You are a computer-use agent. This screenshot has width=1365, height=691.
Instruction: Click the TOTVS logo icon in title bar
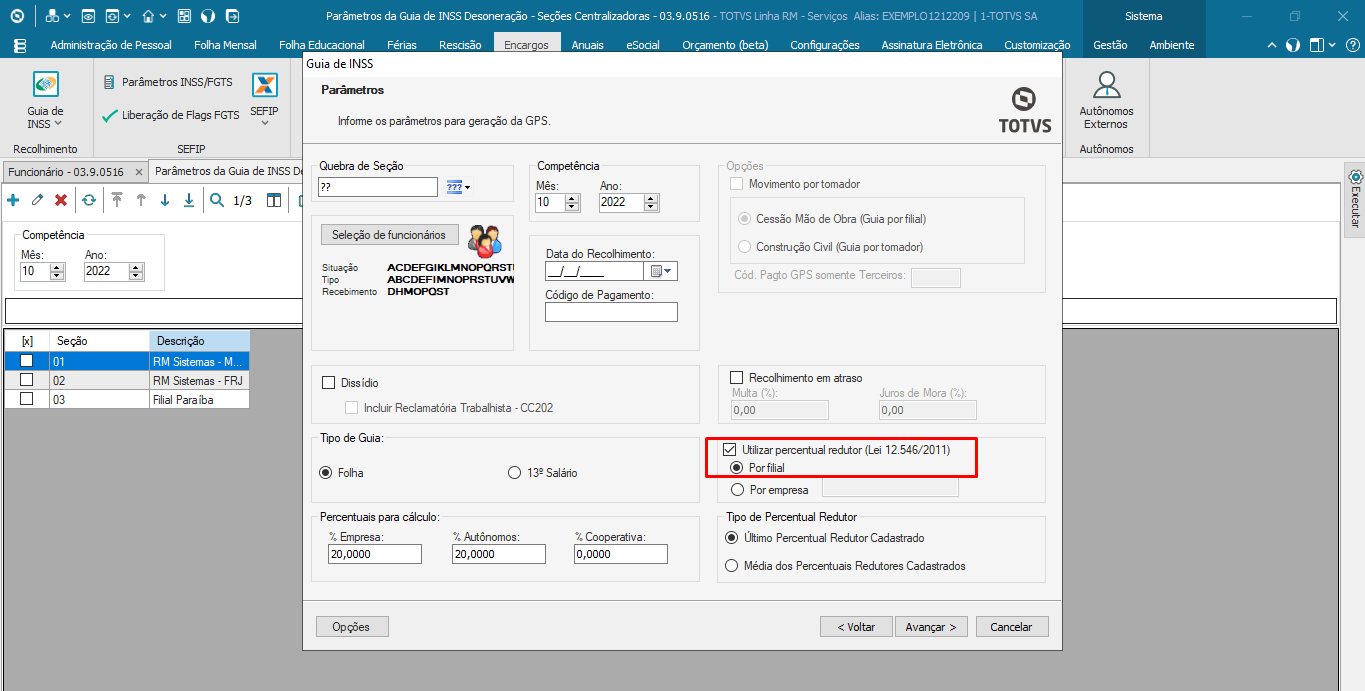(x=17, y=16)
